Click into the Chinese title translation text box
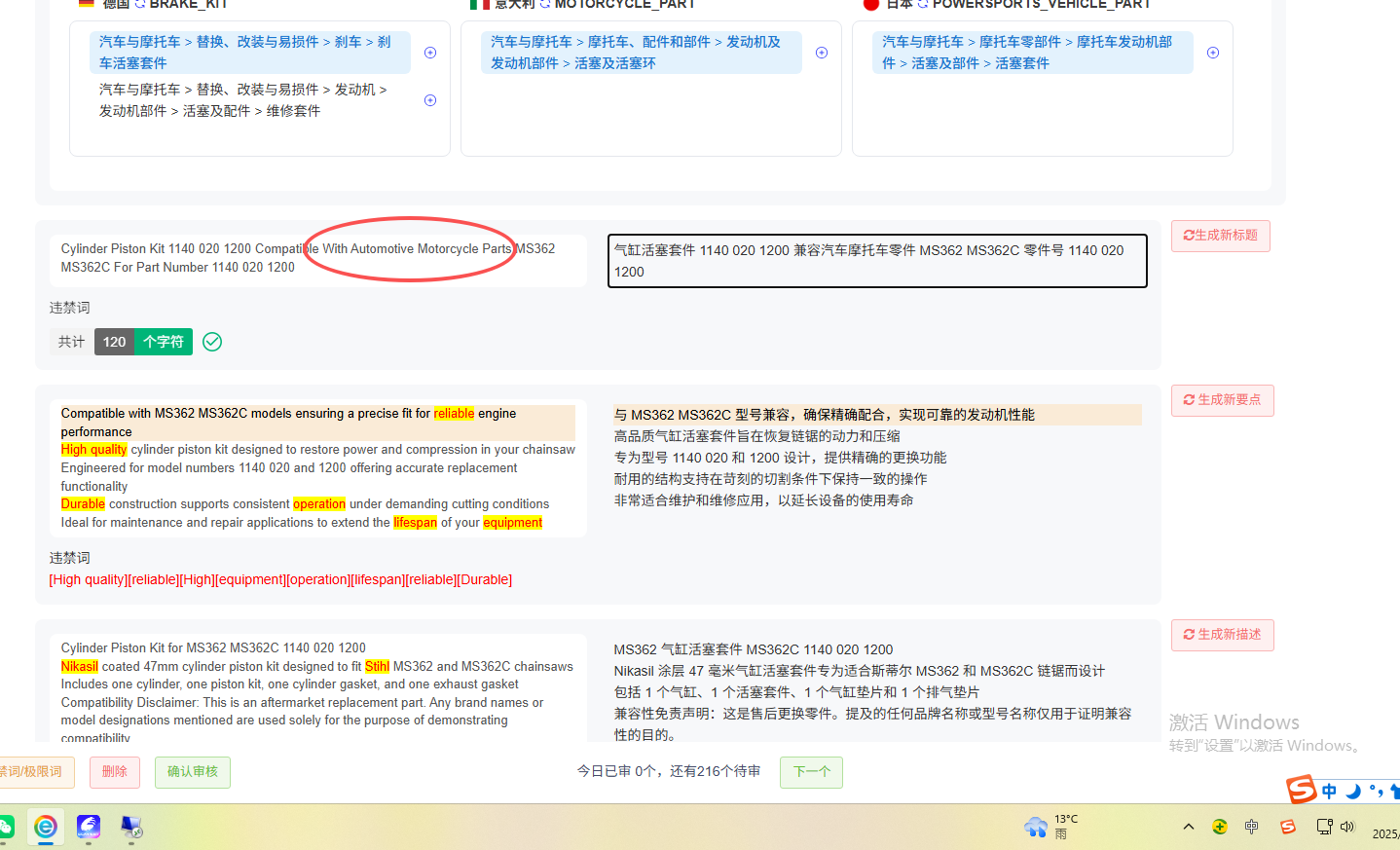Viewport: 1400px width, 850px height. [876, 261]
